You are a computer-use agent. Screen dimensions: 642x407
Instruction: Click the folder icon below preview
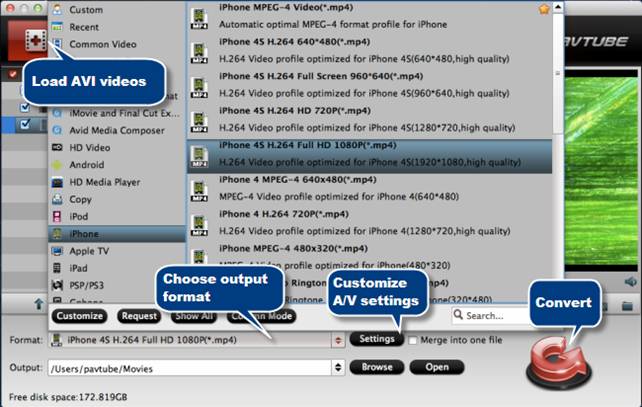[627, 305]
